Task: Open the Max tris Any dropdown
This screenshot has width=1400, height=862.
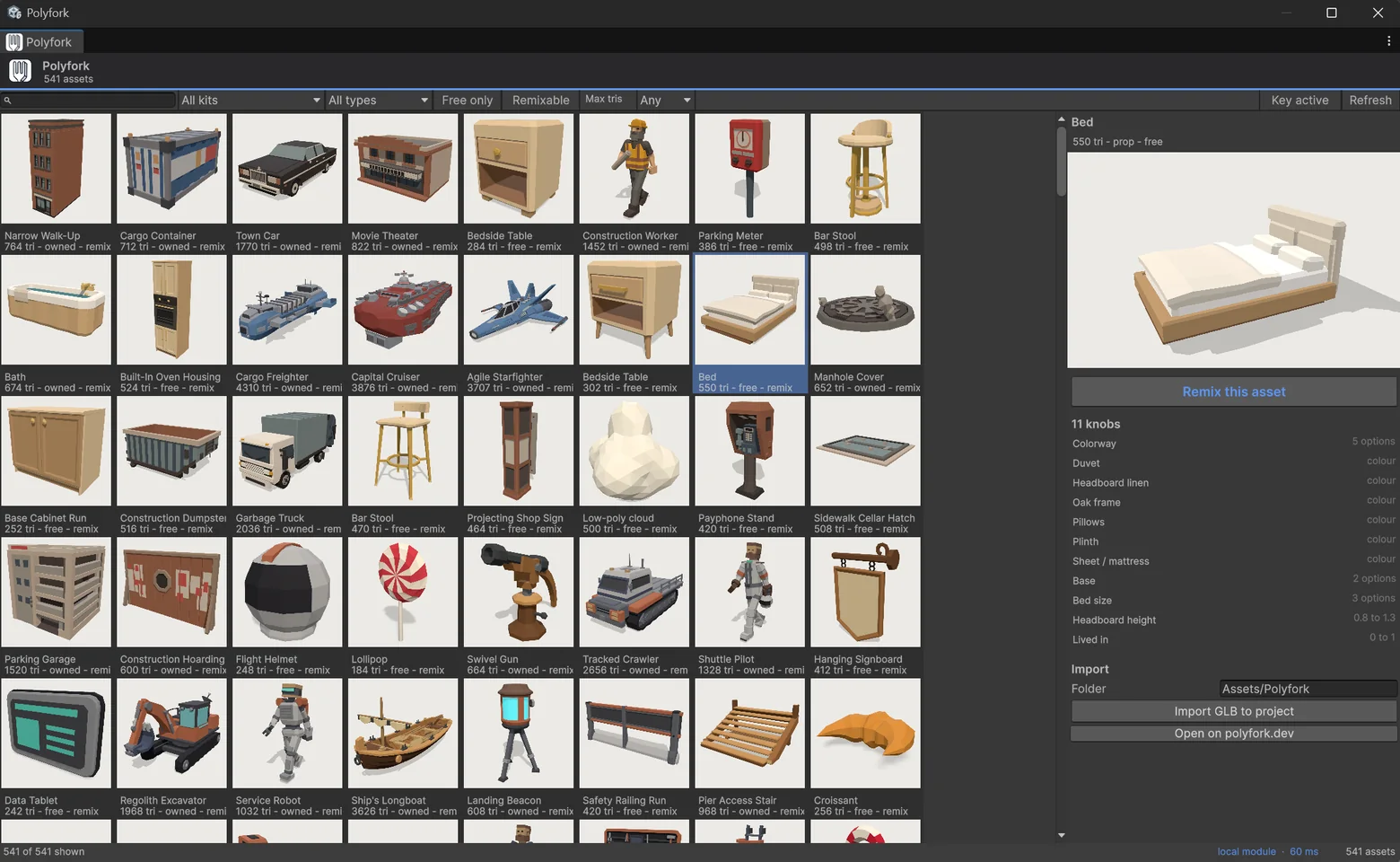Action: [665, 100]
